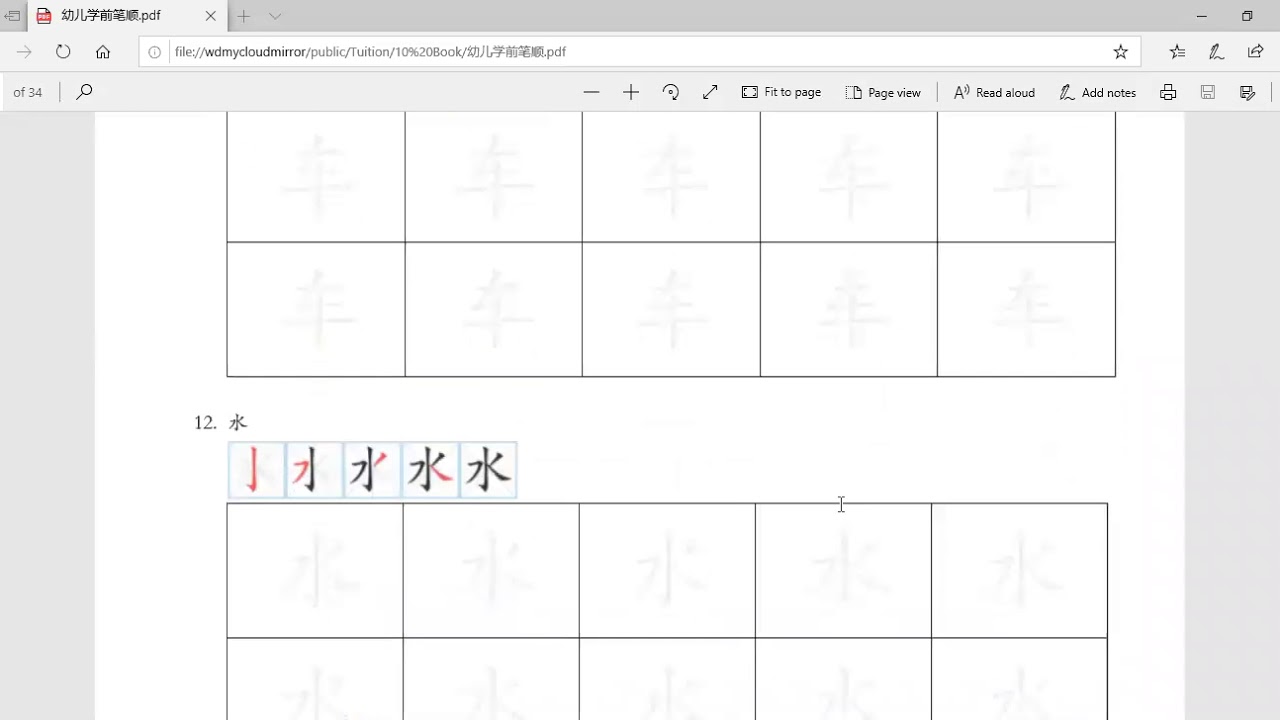The image size is (1280, 720).
Task: Click the set tabs aside icon
Action: pyautogui.click(x=12, y=16)
